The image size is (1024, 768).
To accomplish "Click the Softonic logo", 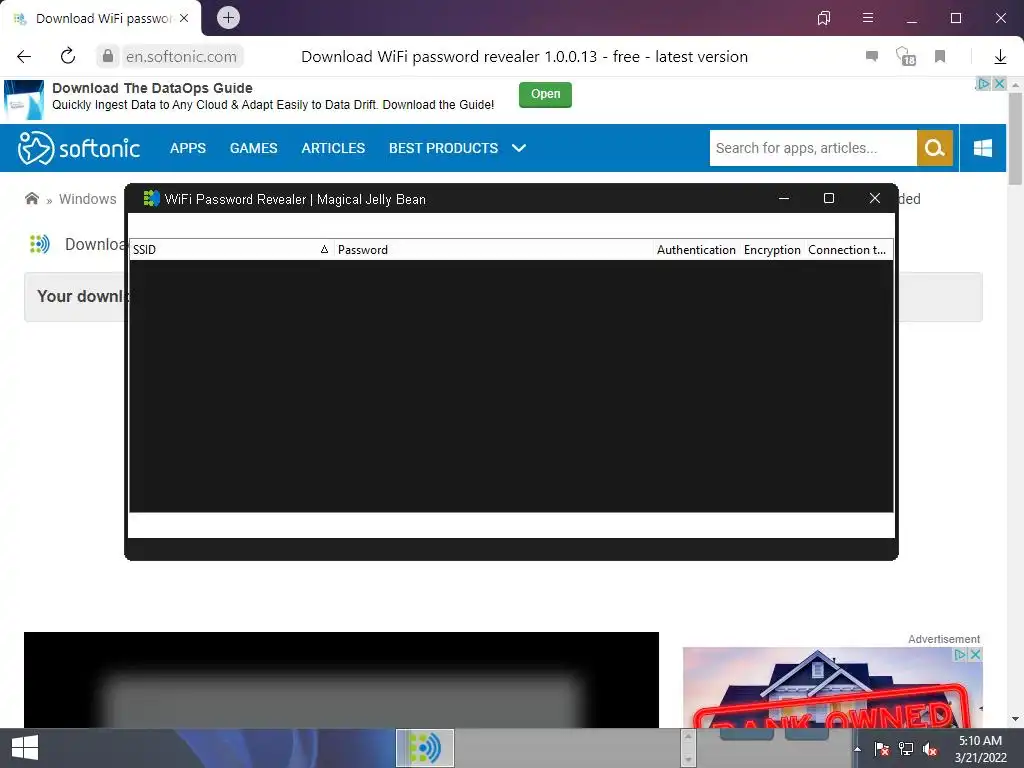I will [x=79, y=148].
